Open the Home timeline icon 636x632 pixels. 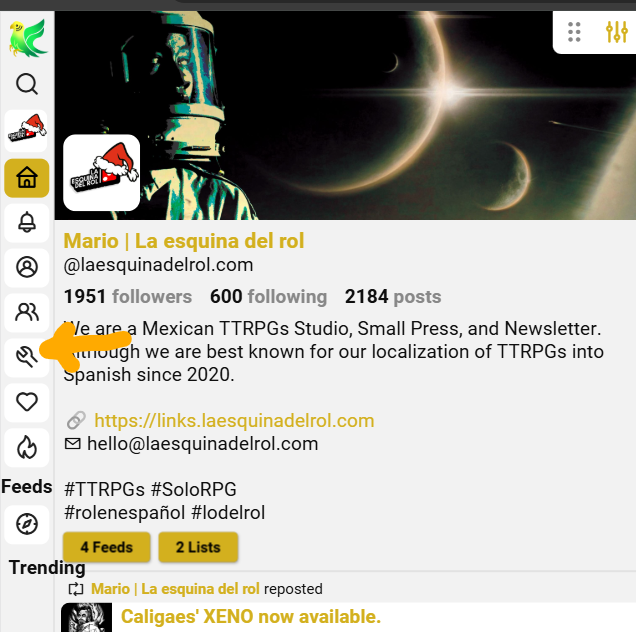click(x=27, y=178)
